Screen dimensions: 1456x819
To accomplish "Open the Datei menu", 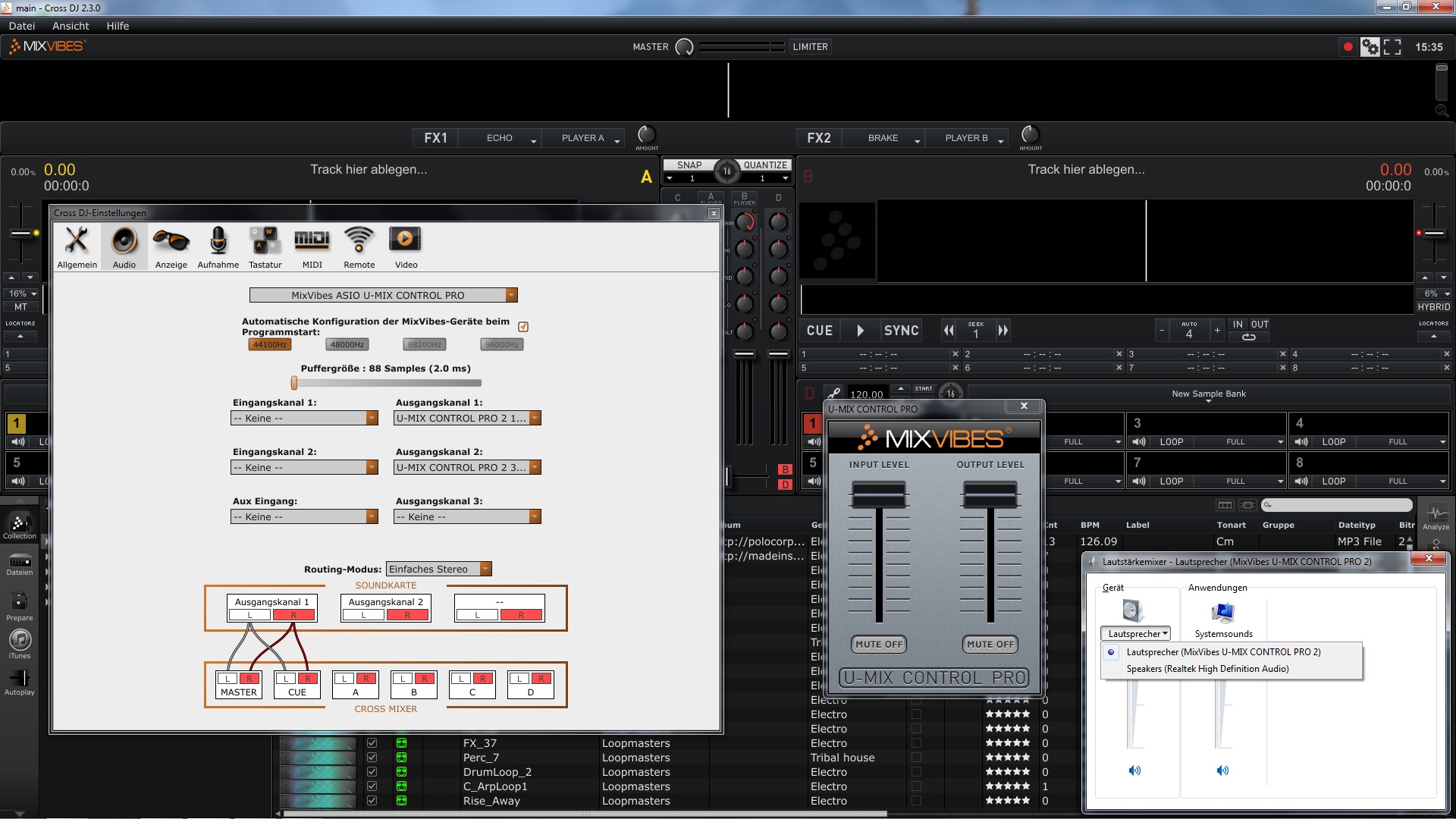I will click(22, 26).
